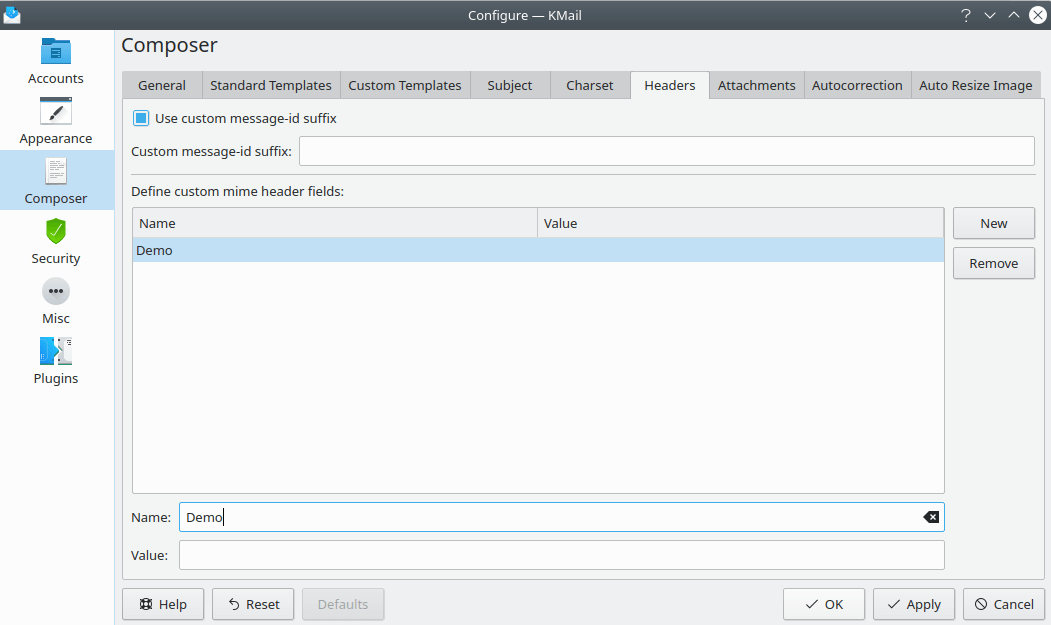Click New to add a header field
This screenshot has width=1051, height=625.
993,223
